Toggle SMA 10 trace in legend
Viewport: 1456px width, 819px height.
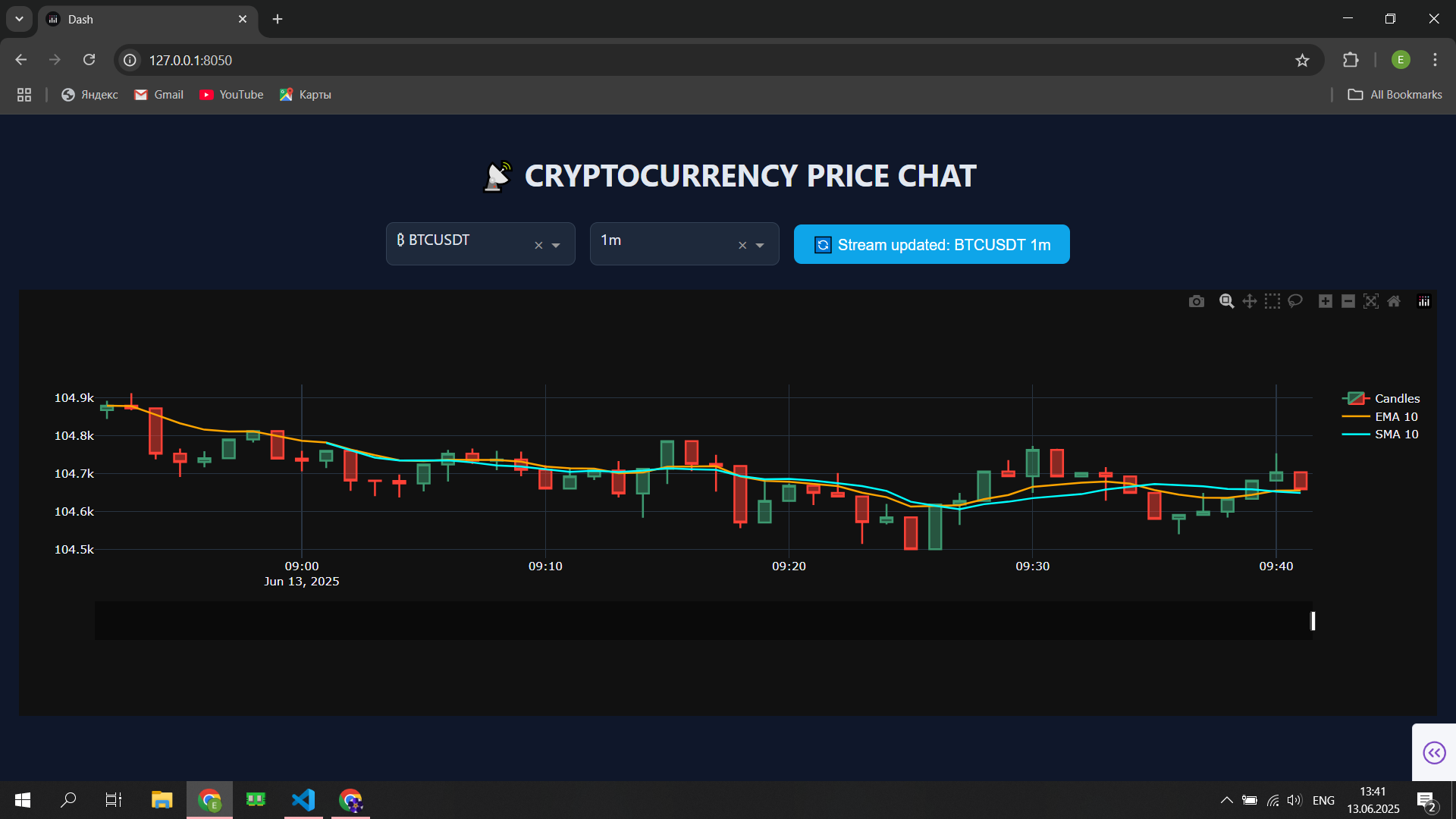[x=1395, y=434]
